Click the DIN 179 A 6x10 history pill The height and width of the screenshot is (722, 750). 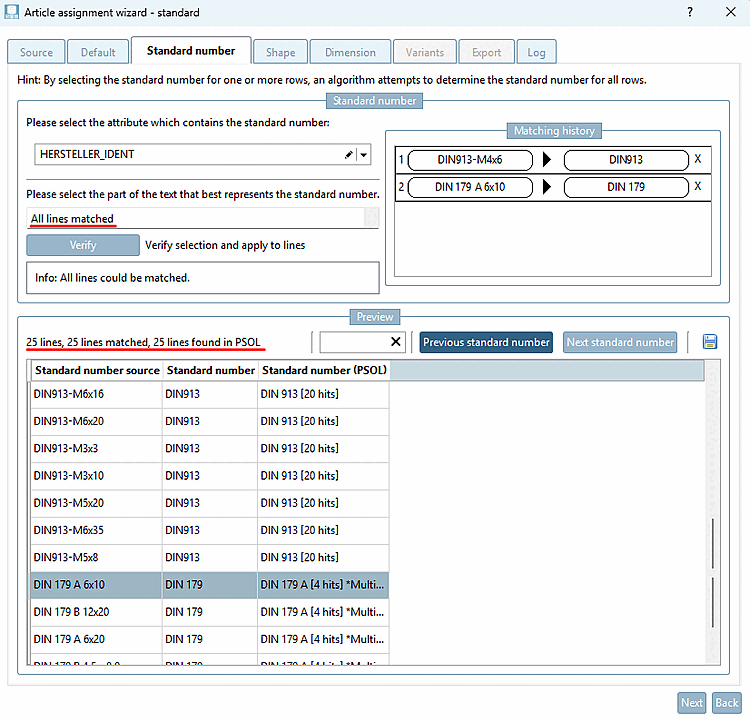click(470, 187)
